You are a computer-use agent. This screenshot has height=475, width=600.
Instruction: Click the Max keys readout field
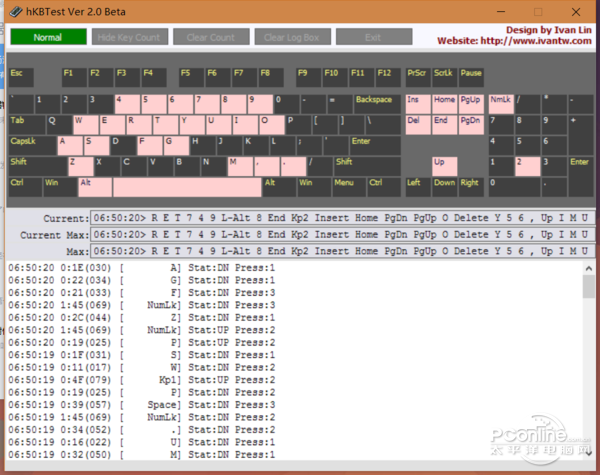[342, 251]
